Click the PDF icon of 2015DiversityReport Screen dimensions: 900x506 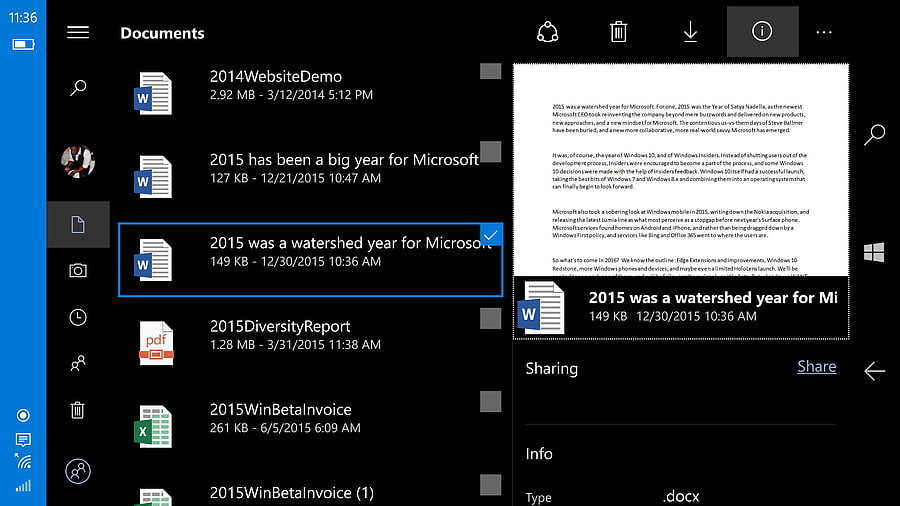click(156, 343)
